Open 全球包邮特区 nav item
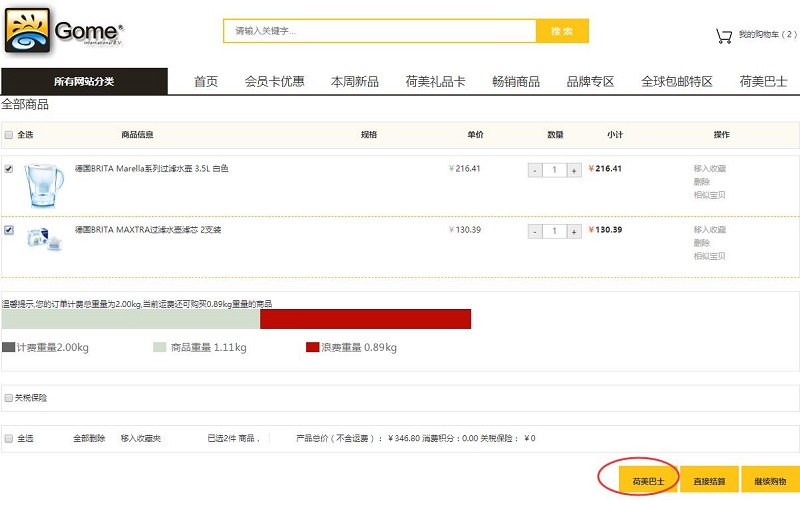 (677, 81)
